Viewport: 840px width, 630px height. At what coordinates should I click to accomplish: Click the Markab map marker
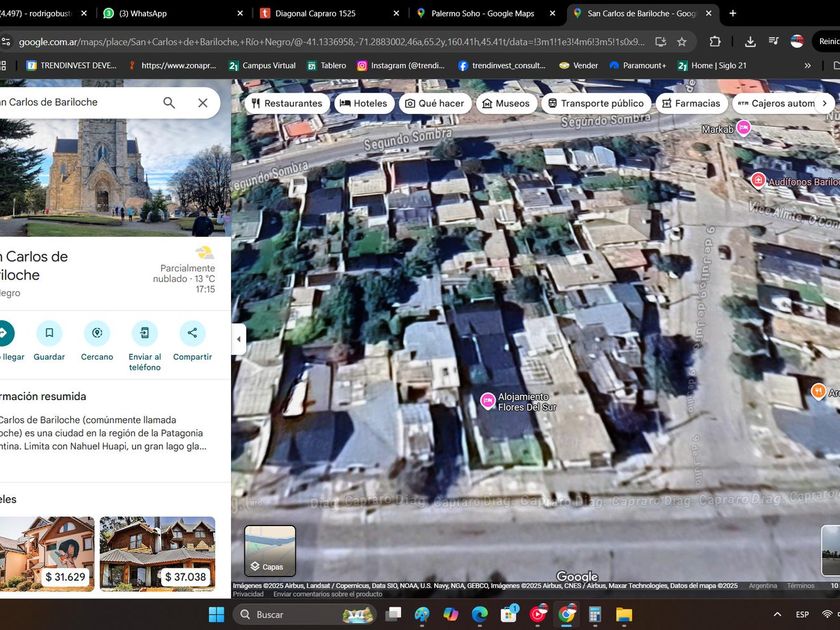coord(743,128)
